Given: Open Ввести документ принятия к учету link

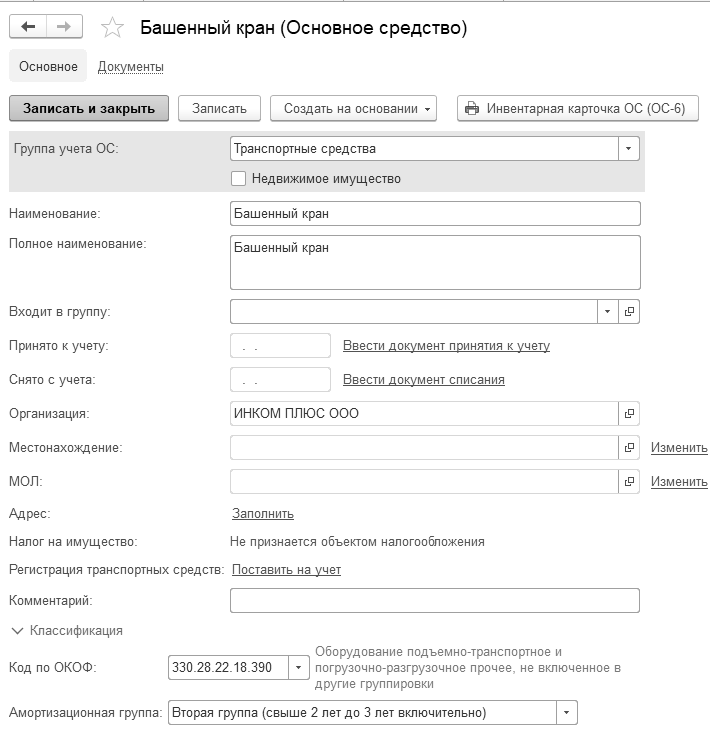Looking at the screenshot, I should tap(446, 346).
